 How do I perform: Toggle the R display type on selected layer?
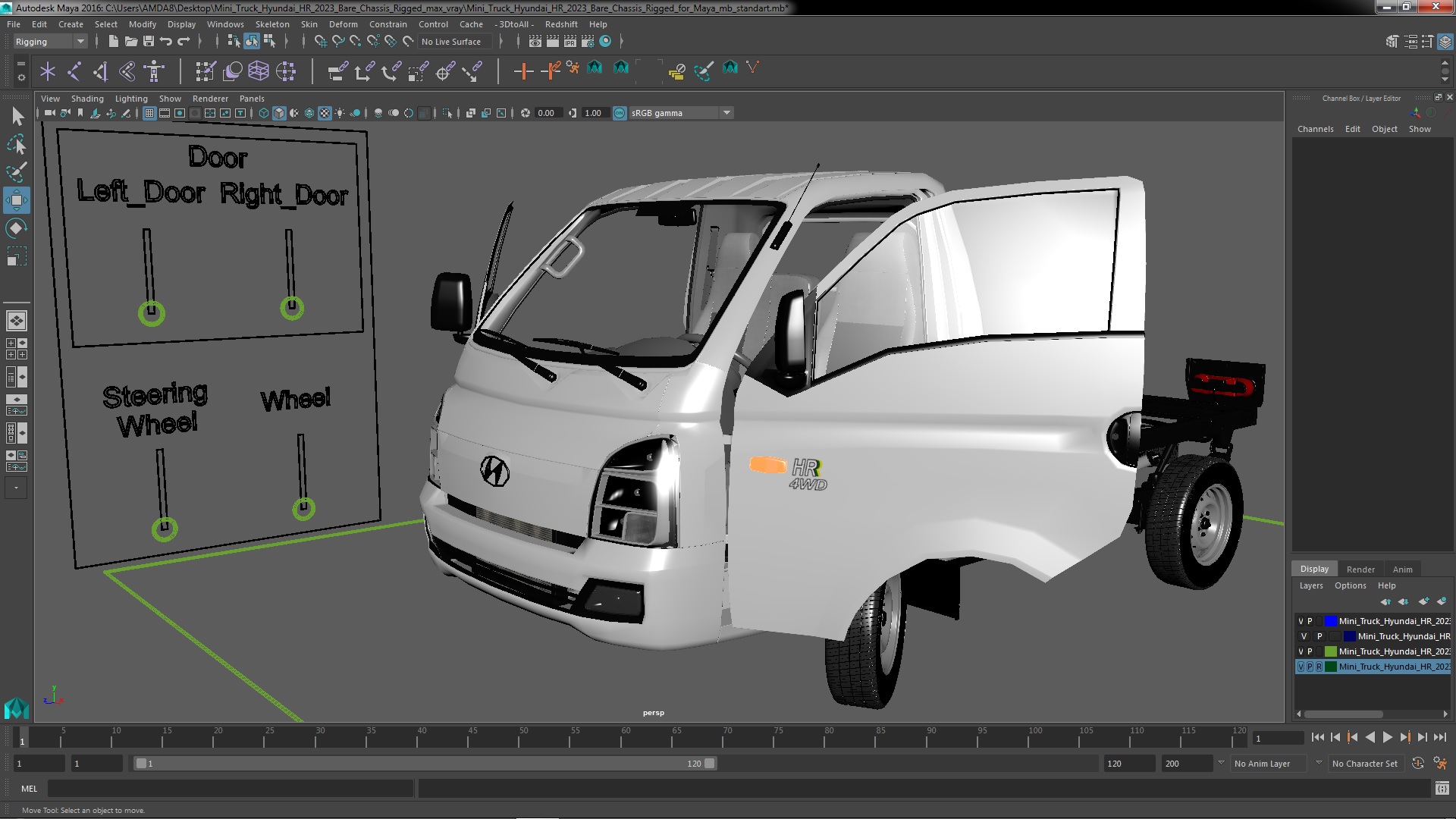1319,667
